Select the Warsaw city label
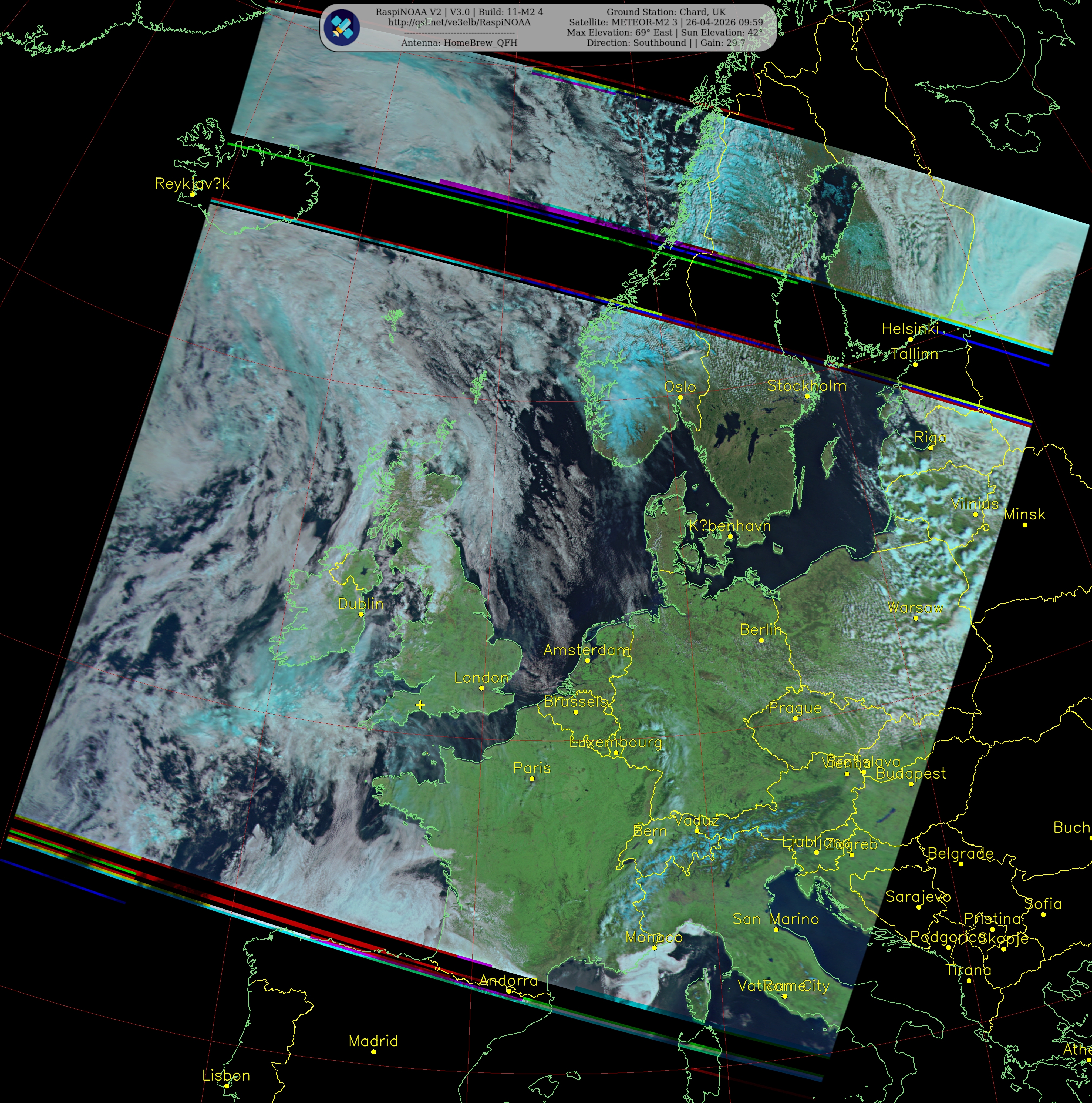The image size is (1092, 1103). click(915, 608)
